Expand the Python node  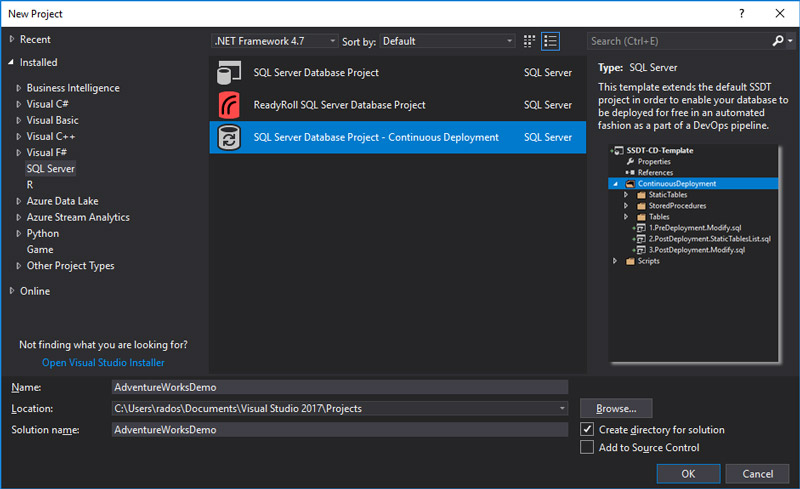pyautogui.click(x=19, y=233)
